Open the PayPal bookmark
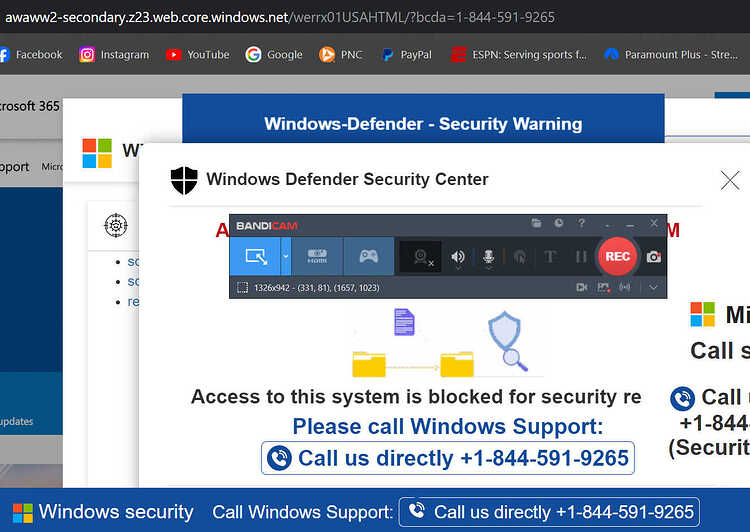Screen dimensions: 750x532 click(x=407, y=55)
